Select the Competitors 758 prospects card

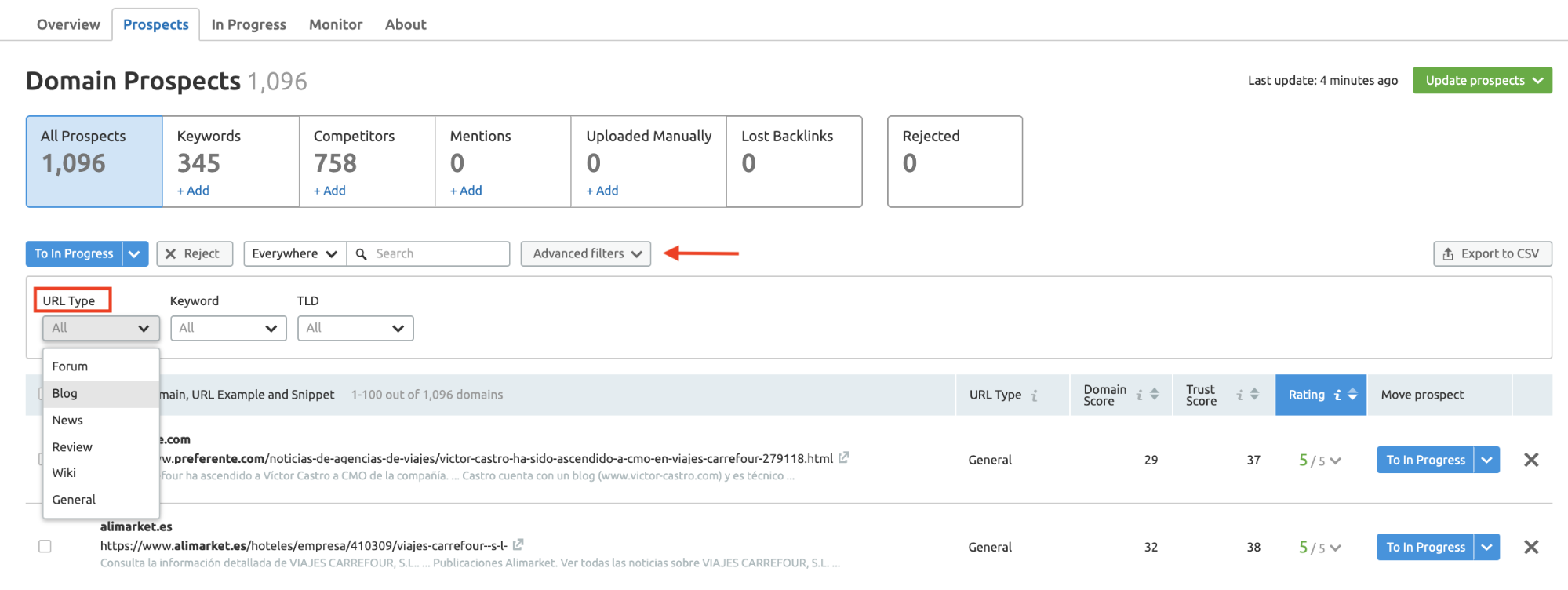[366, 162]
